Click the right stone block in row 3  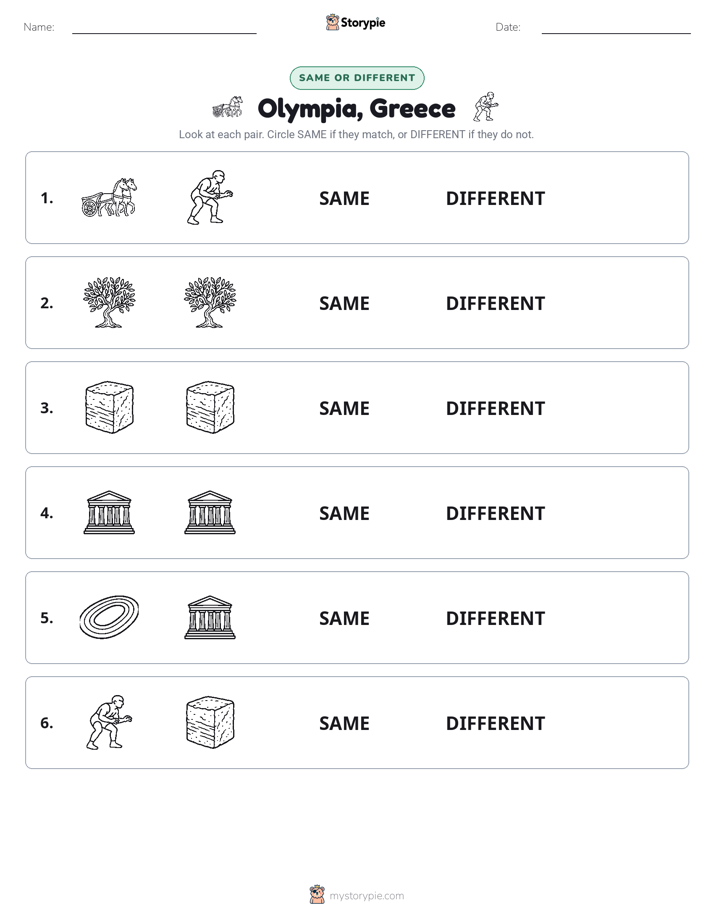pyautogui.click(x=210, y=407)
